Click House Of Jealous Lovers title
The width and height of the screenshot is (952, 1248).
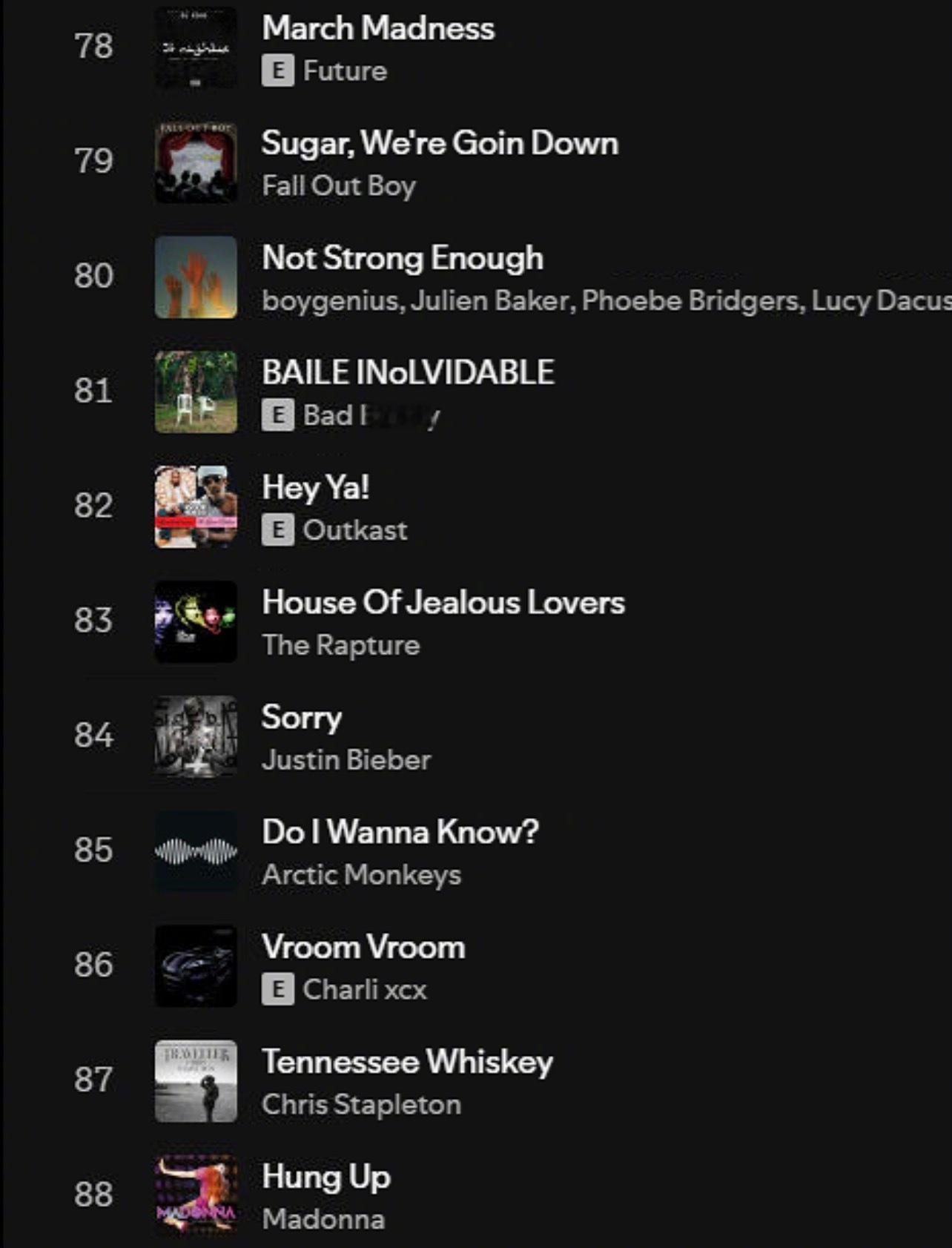pos(443,602)
